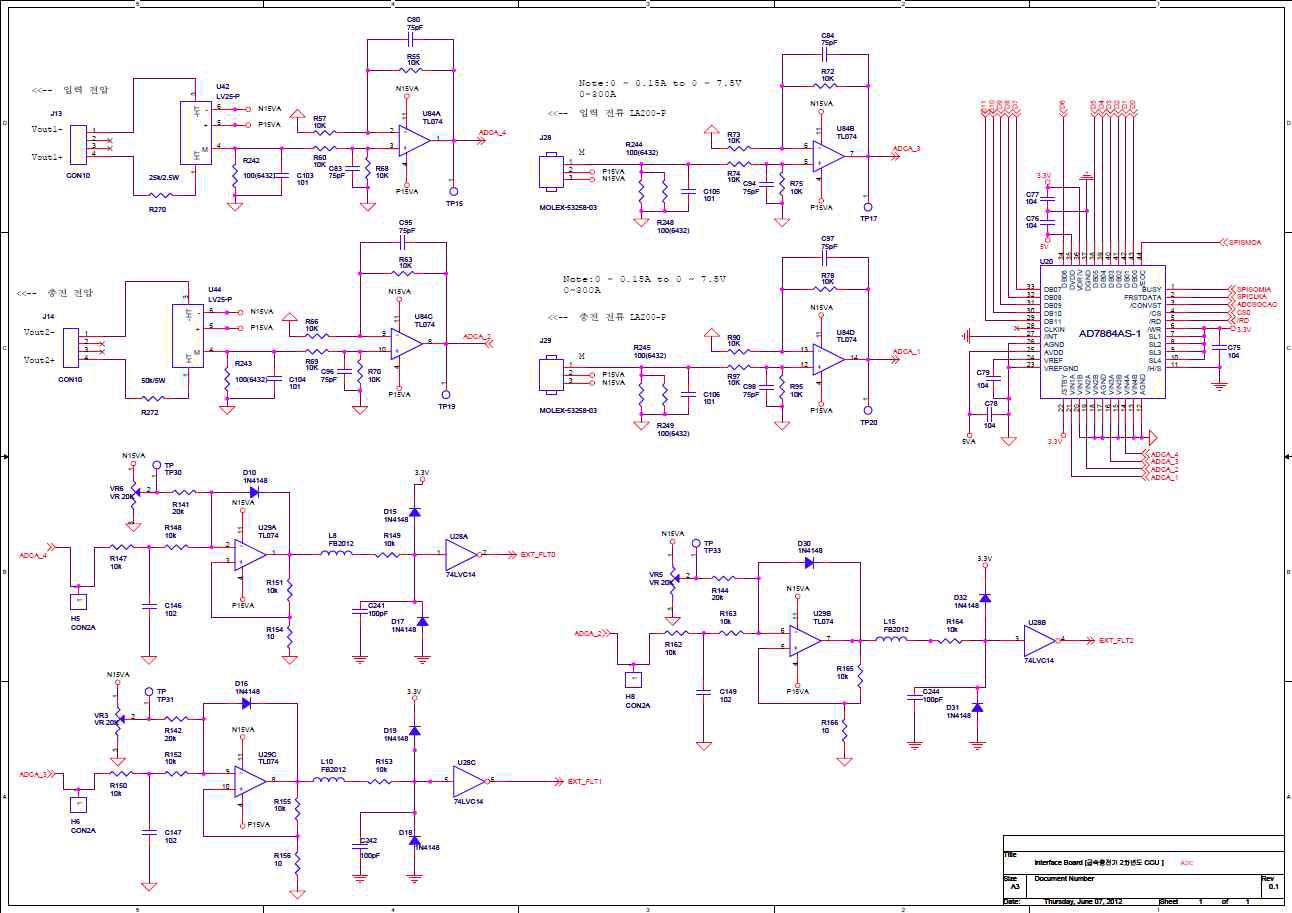Select clamp diode D32 symbol
This screenshot has width=1292, height=913.
coord(984,598)
